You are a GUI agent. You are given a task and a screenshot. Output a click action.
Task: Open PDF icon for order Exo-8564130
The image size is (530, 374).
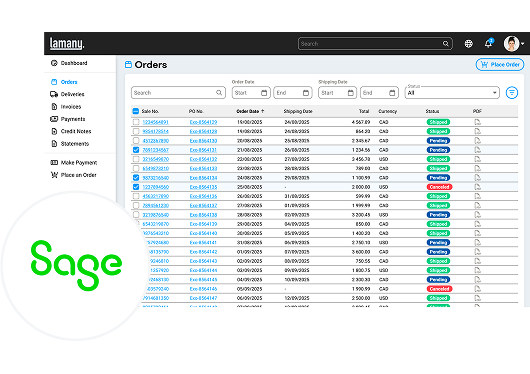[x=477, y=140]
